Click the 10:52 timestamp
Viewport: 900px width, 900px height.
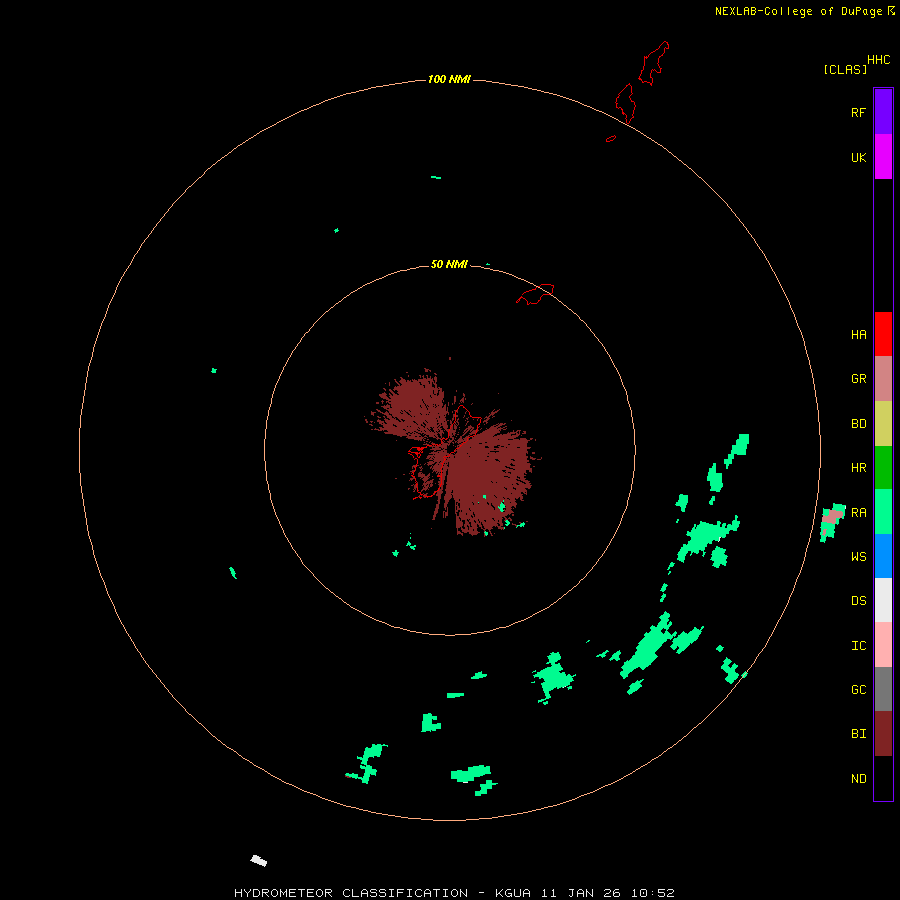pyautogui.click(x=653, y=893)
